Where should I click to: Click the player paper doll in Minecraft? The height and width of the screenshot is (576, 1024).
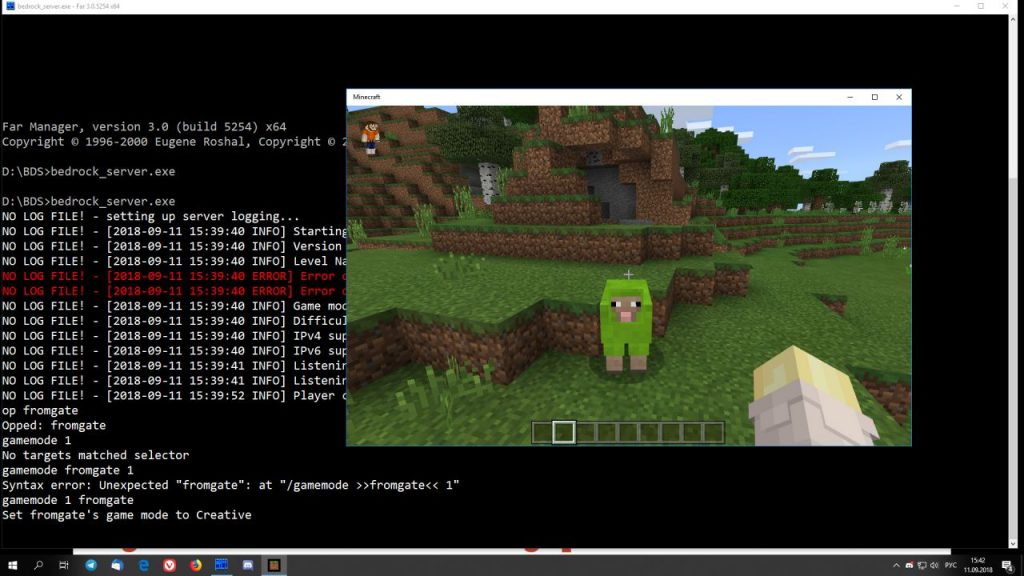(371, 137)
